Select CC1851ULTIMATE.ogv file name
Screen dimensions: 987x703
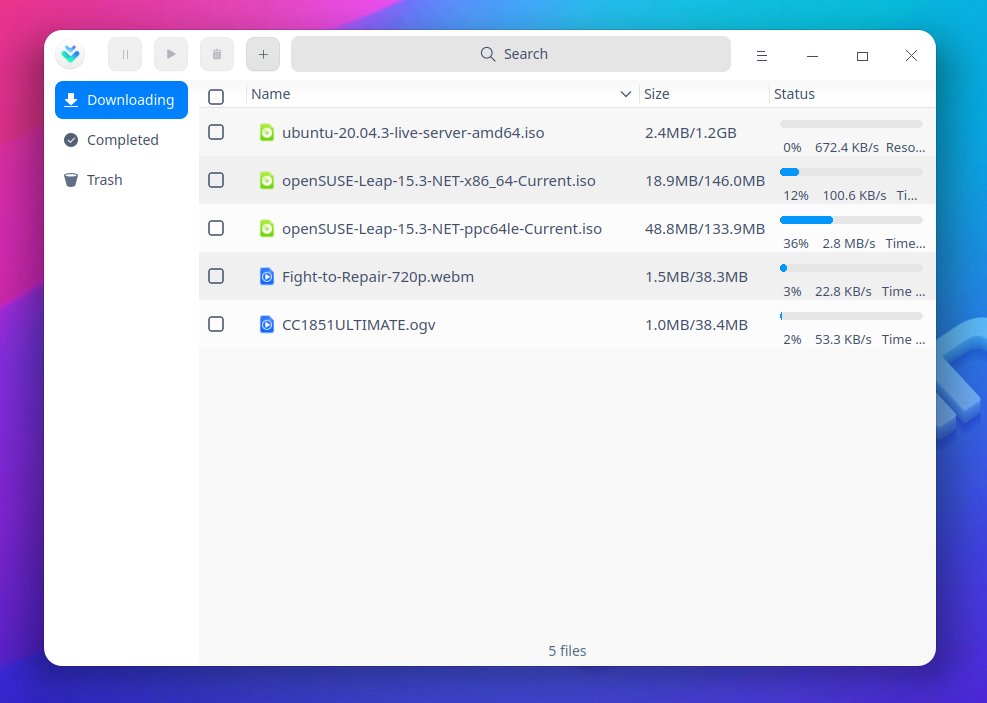coord(359,325)
